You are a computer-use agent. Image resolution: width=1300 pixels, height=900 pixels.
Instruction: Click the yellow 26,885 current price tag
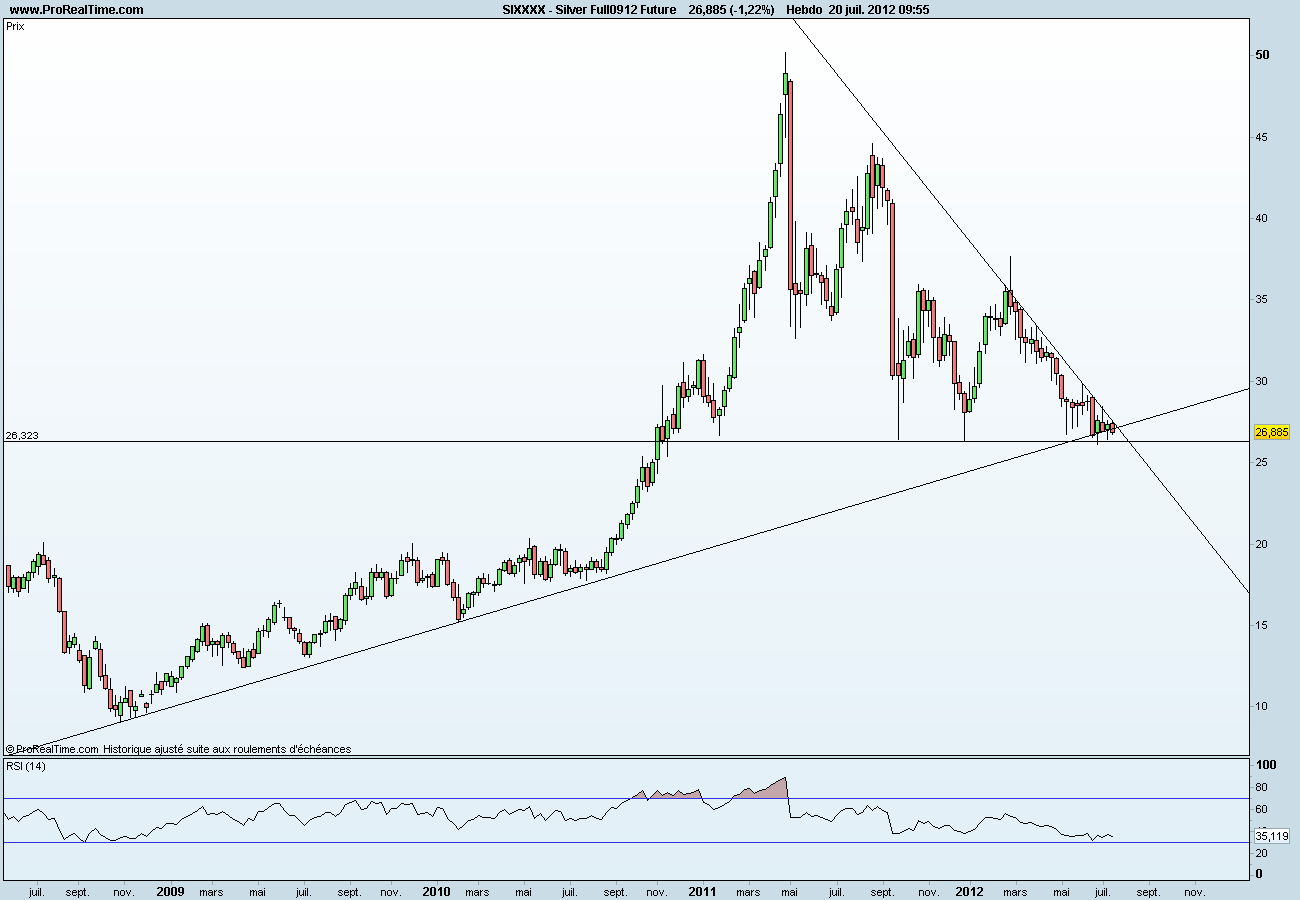pos(1271,432)
